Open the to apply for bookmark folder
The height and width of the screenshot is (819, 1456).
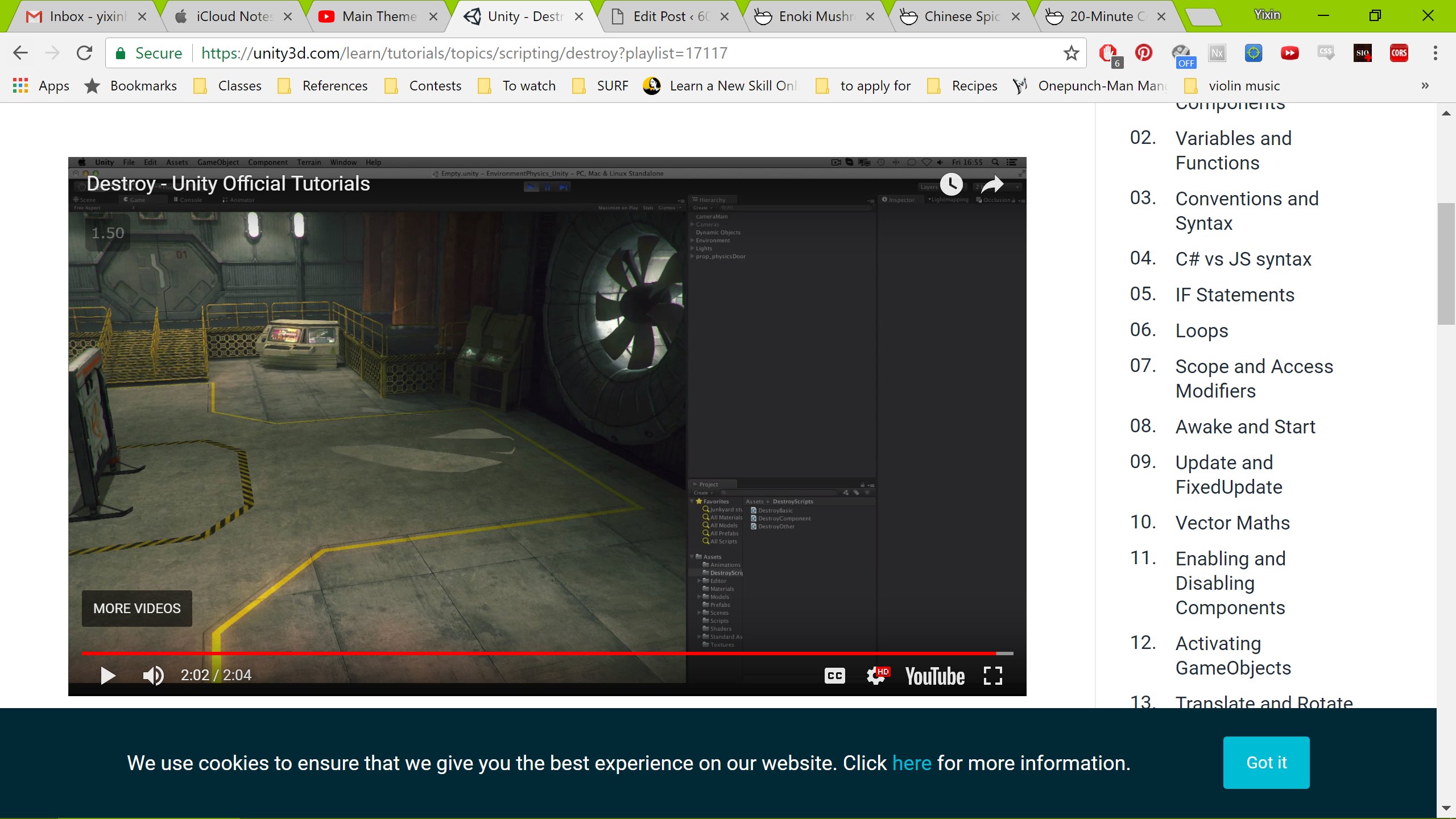tap(863, 86)
